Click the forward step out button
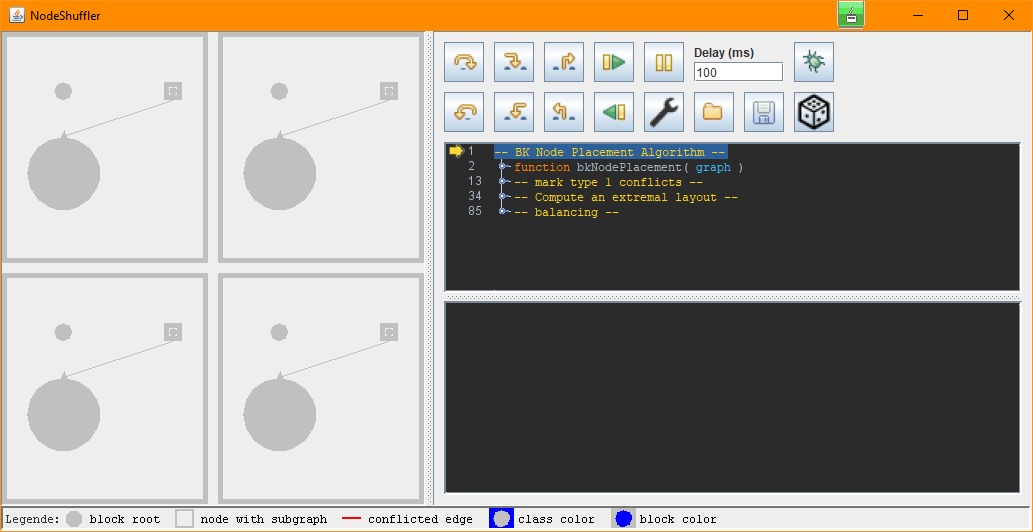This screenshot has height=532, width=1033. [564, 62]
